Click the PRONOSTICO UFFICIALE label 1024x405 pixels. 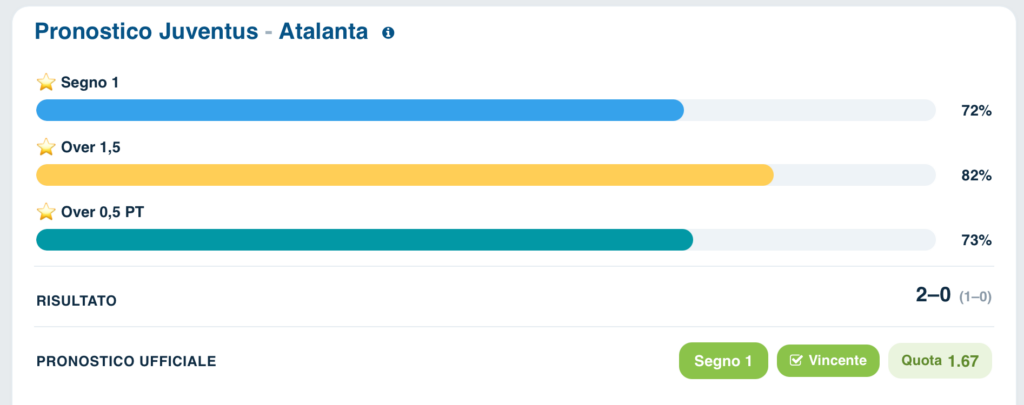coord(126,361)
